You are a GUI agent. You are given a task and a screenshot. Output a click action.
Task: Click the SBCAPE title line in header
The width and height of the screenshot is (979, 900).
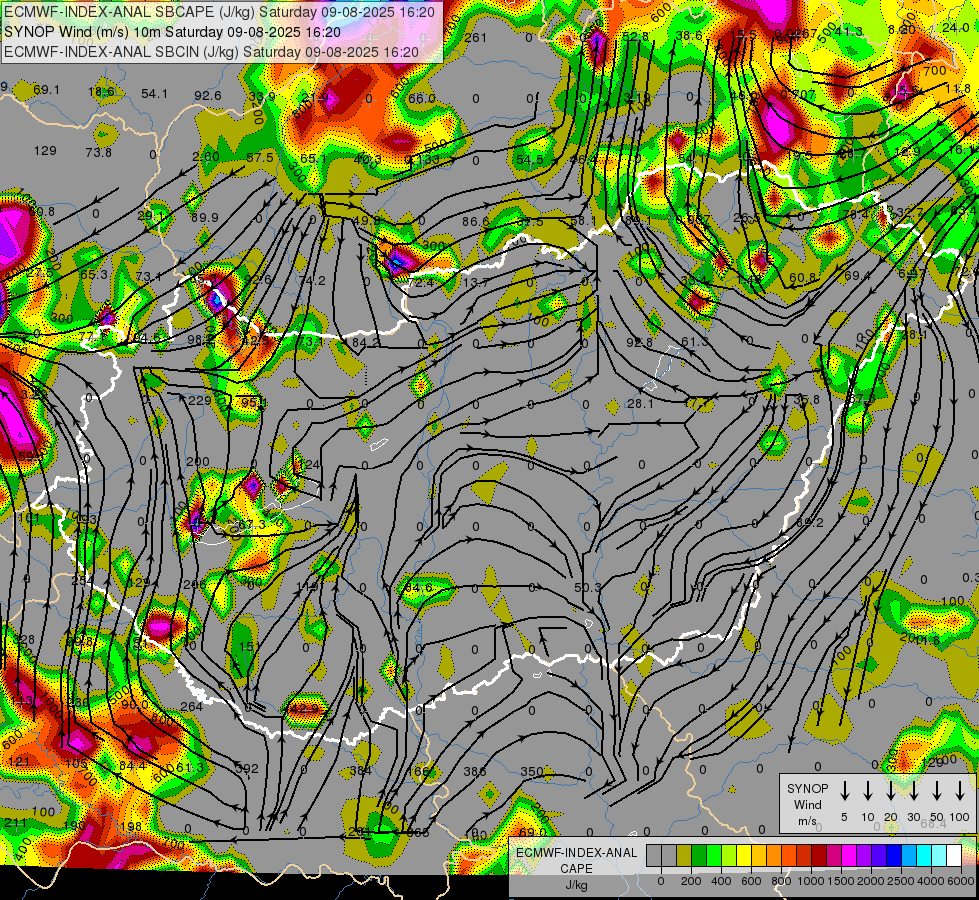coord(219,12)
